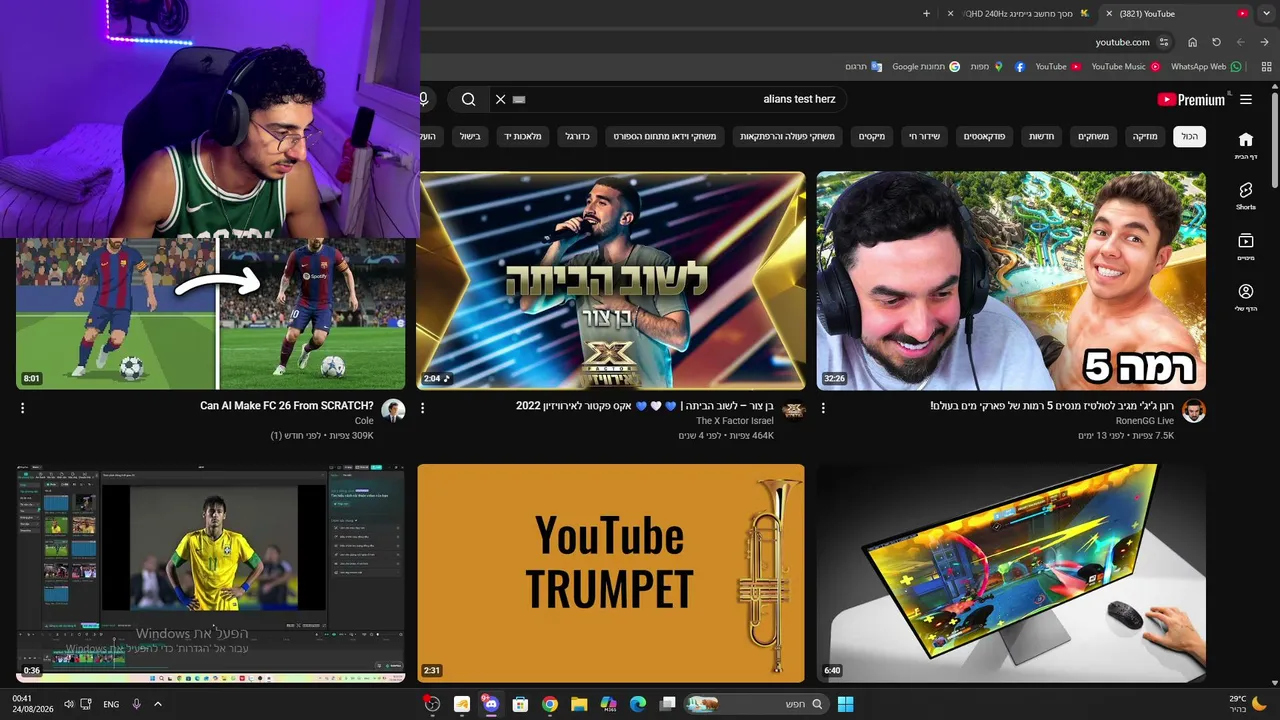The image size is (1280, 720).
Task: Open the YouTube TRUMPET video thumbnail
Action: [x=611, y=573]
